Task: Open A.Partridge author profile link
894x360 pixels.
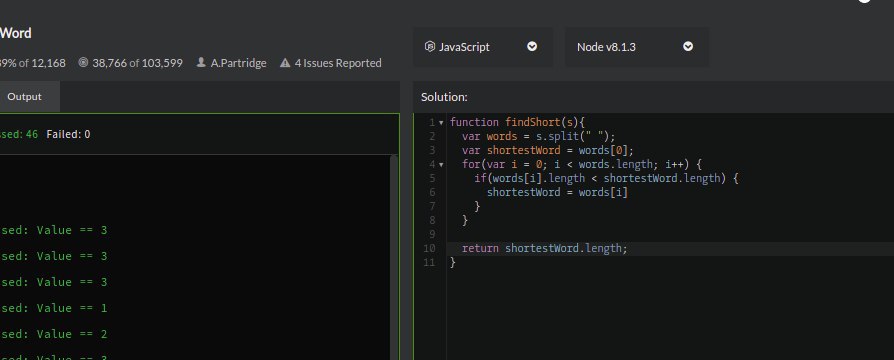Action: point(238,63)
